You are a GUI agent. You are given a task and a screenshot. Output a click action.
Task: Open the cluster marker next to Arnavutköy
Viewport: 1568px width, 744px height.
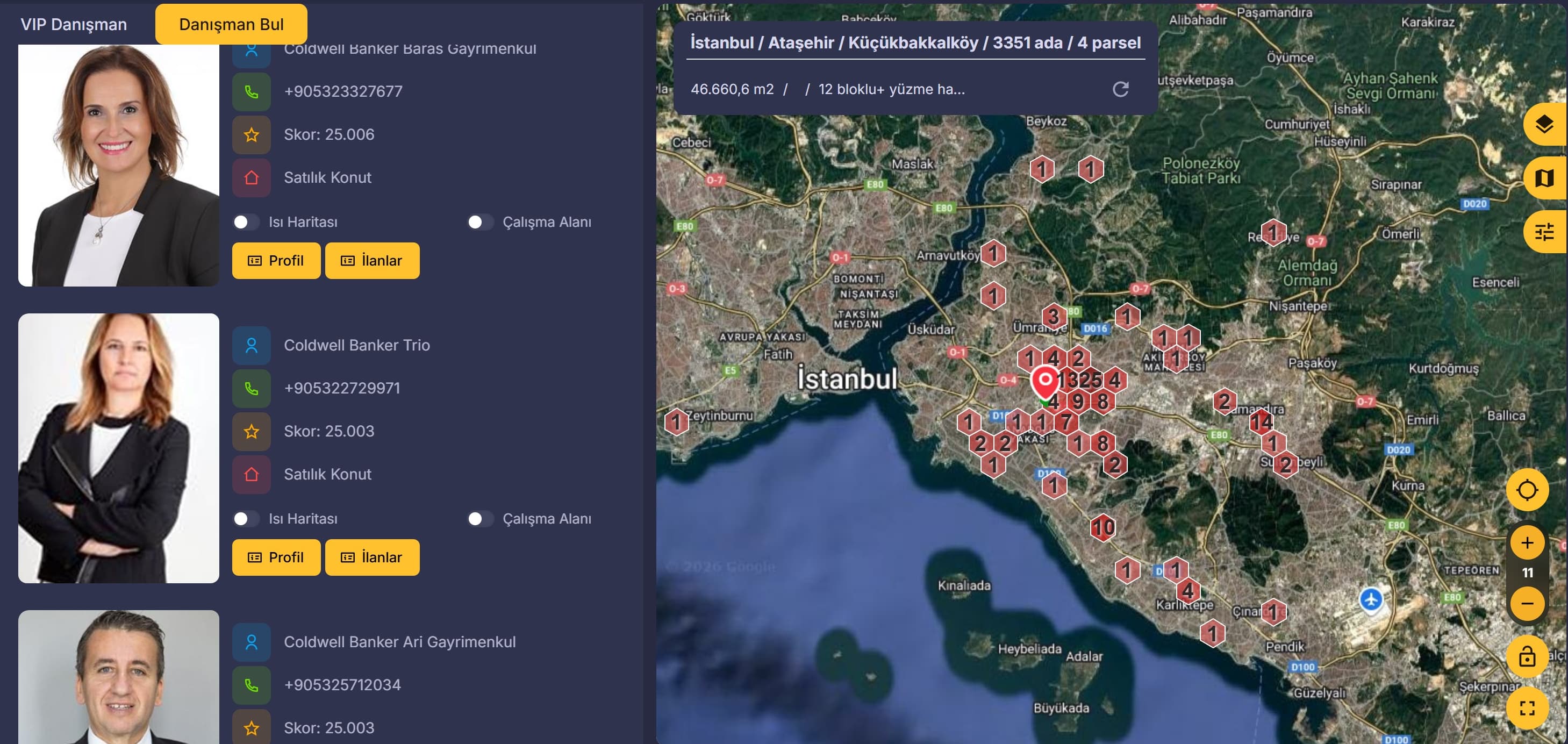993,253
